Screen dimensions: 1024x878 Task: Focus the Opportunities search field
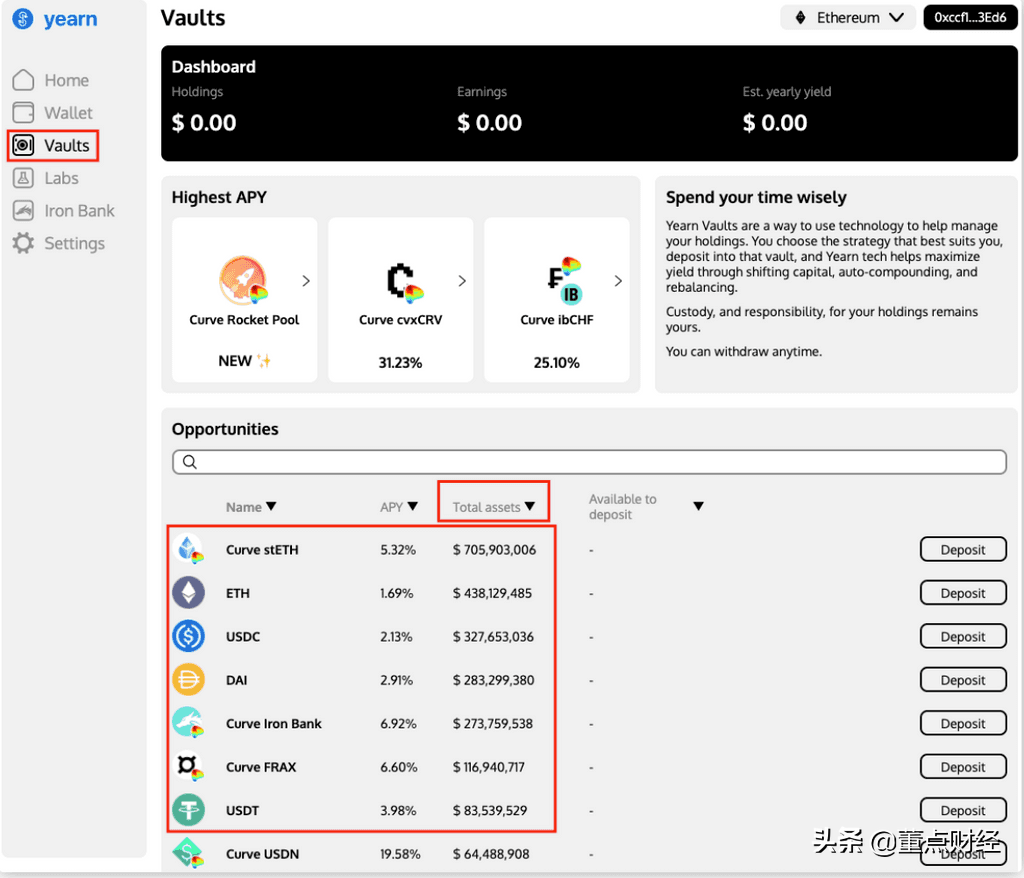(x=589, y=462)
